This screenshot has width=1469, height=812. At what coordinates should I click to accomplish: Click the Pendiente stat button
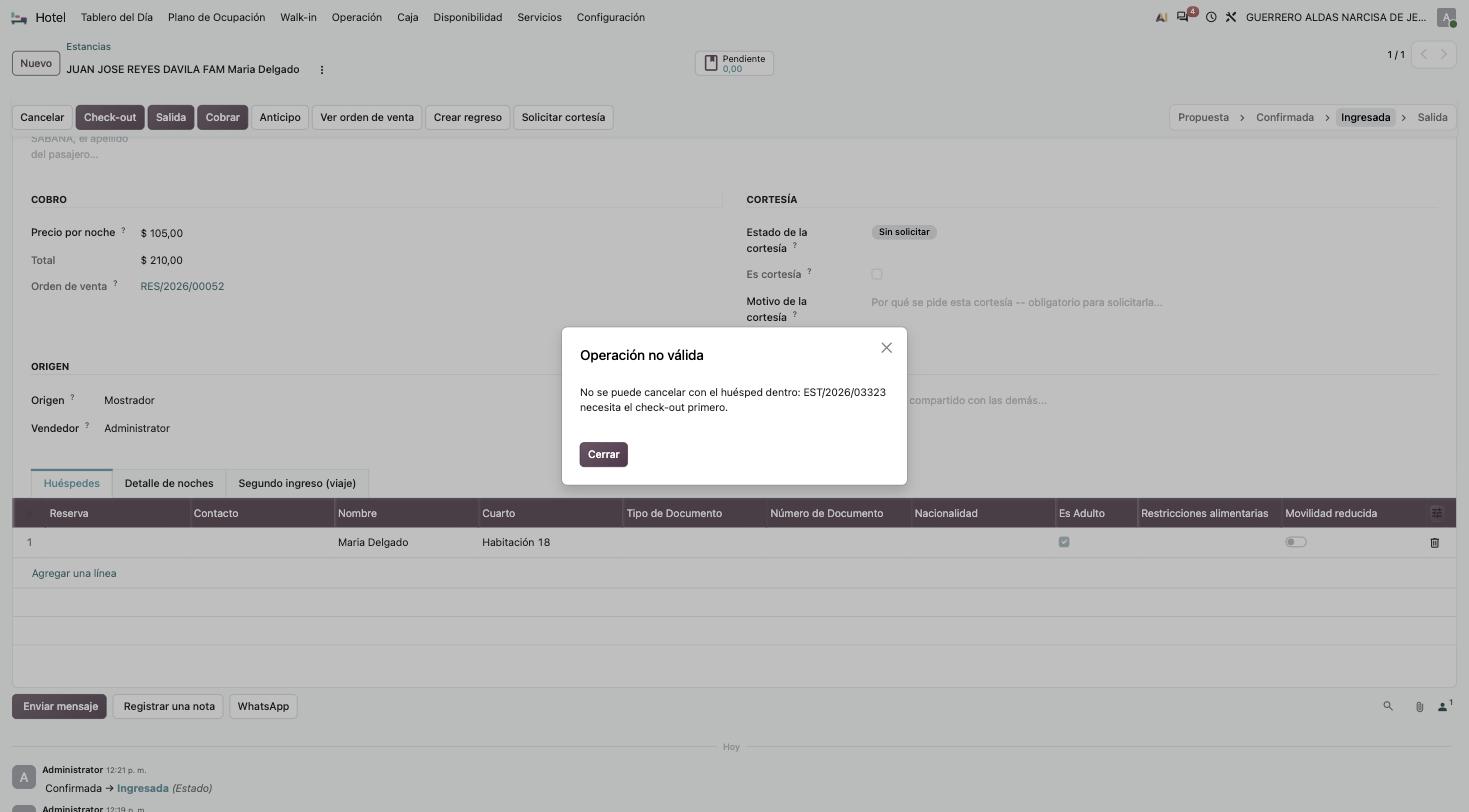(734, 63)
